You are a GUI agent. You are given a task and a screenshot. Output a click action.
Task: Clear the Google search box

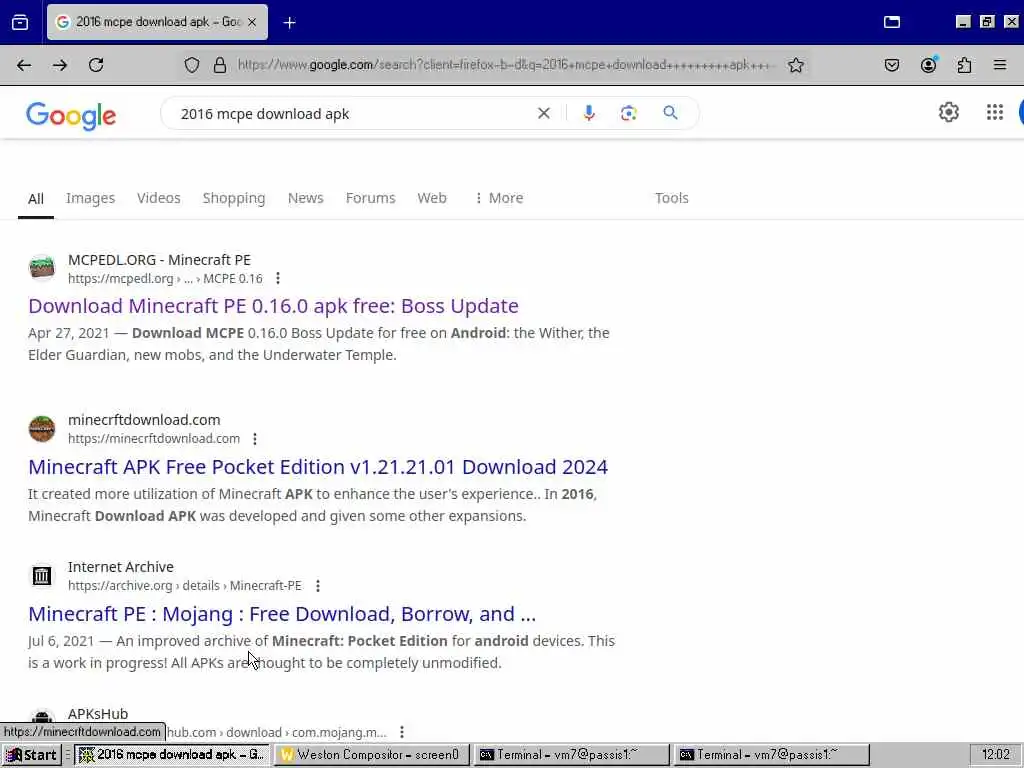pos(543,113)
